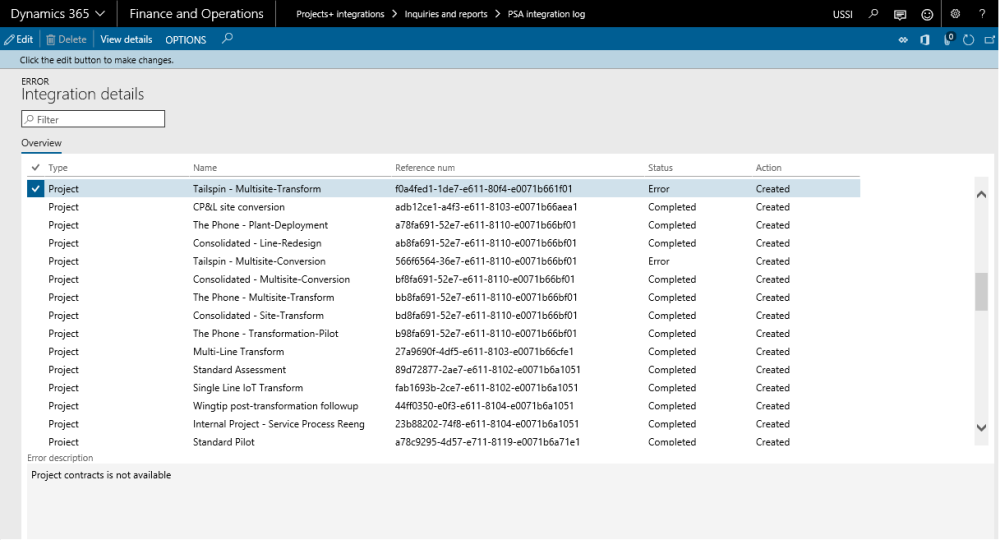Select The Phone - Multisite-Transform row

[443, 297]
